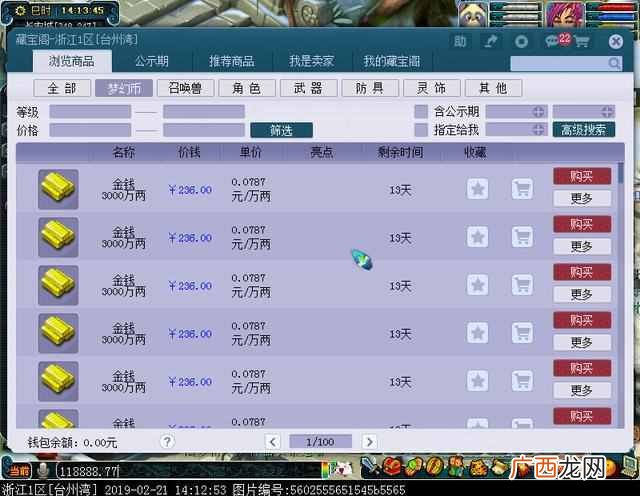
Task: Open the 助 help icon in title bar
Action: [x=460, y=41]
